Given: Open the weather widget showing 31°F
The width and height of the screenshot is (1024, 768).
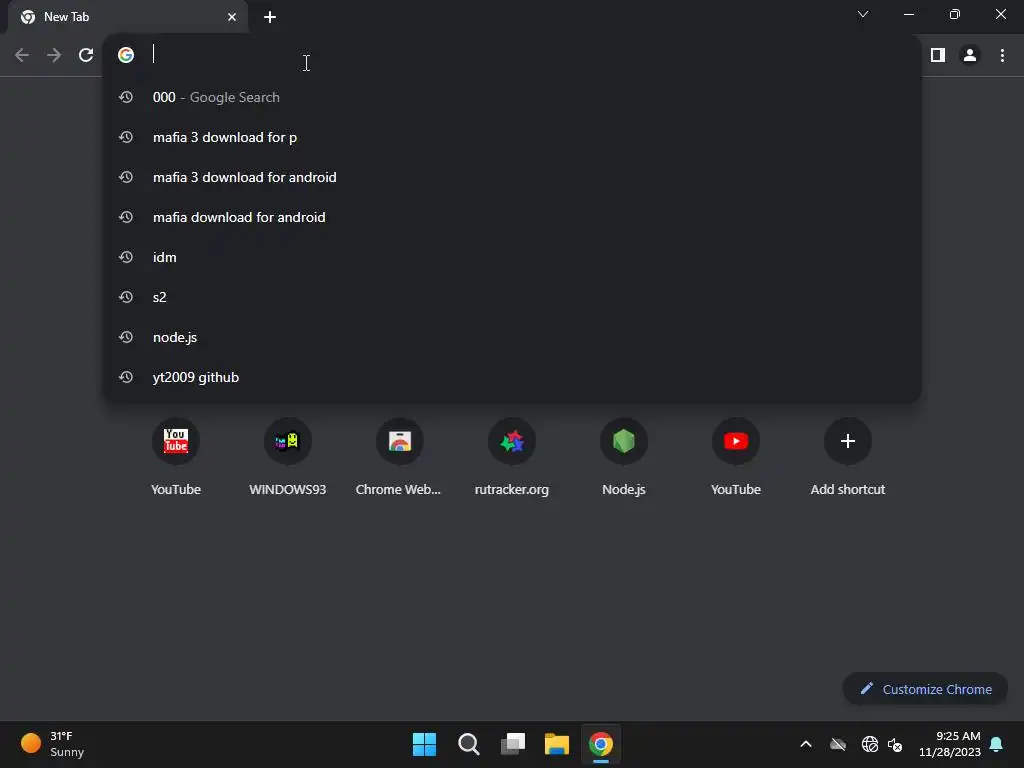Looking at the screenshot, I should (x=54, y=744).
